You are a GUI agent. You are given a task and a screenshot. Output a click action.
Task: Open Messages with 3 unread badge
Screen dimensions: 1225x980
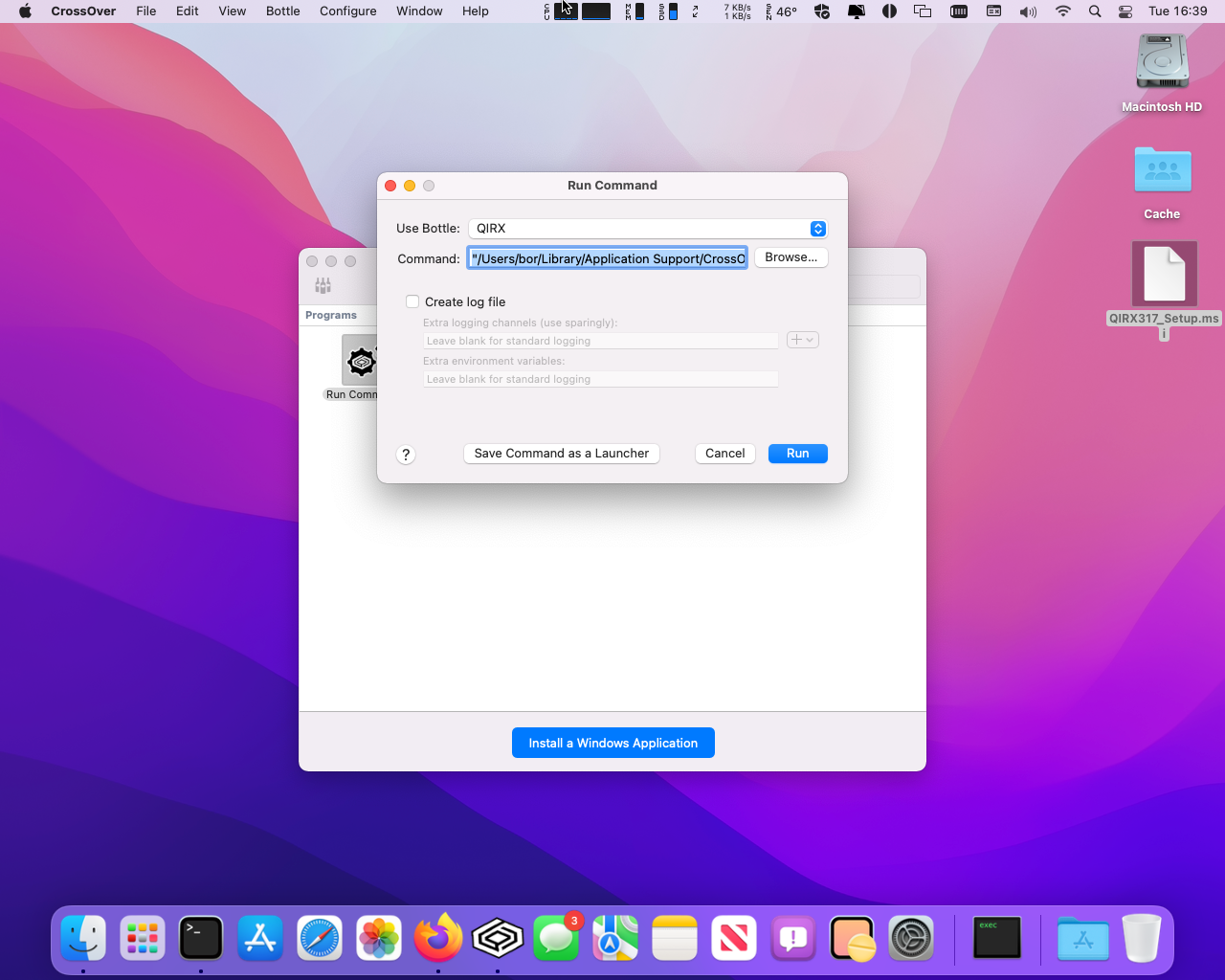(557, 938)
